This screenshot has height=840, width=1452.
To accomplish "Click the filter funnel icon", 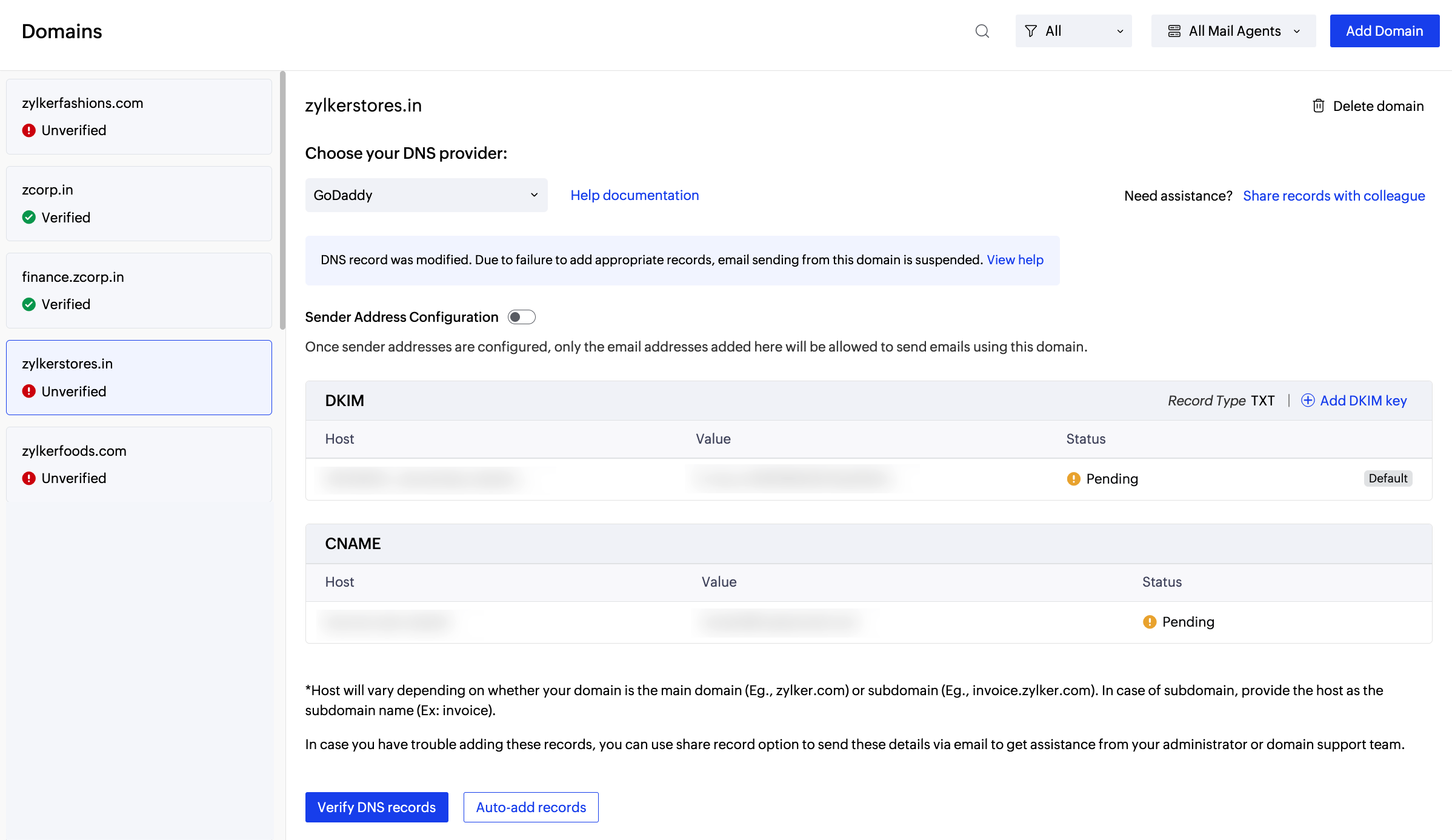I will (1031, 30).
